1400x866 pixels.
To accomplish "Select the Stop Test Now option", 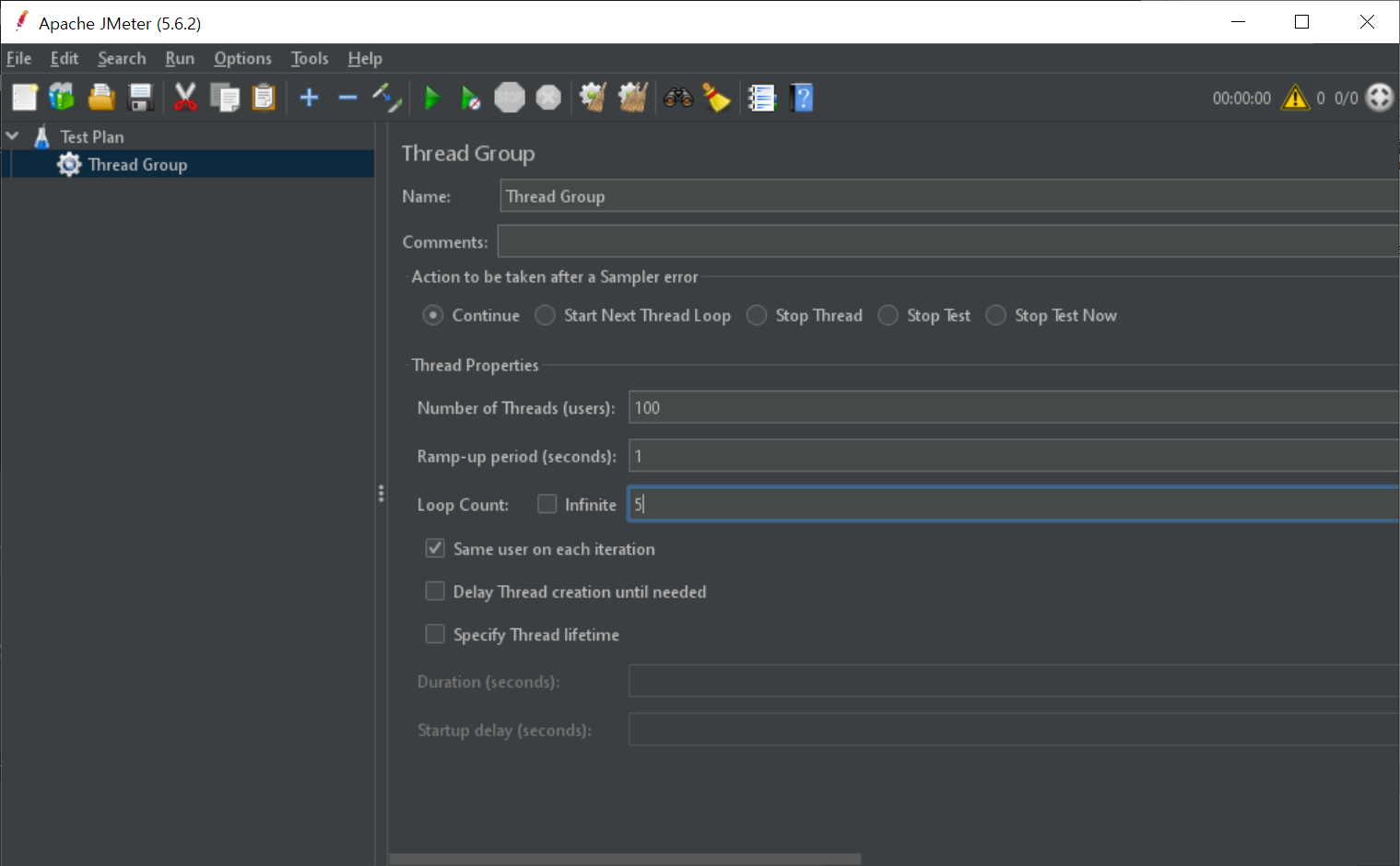I will pyautogui.click(x=995, y=315).
